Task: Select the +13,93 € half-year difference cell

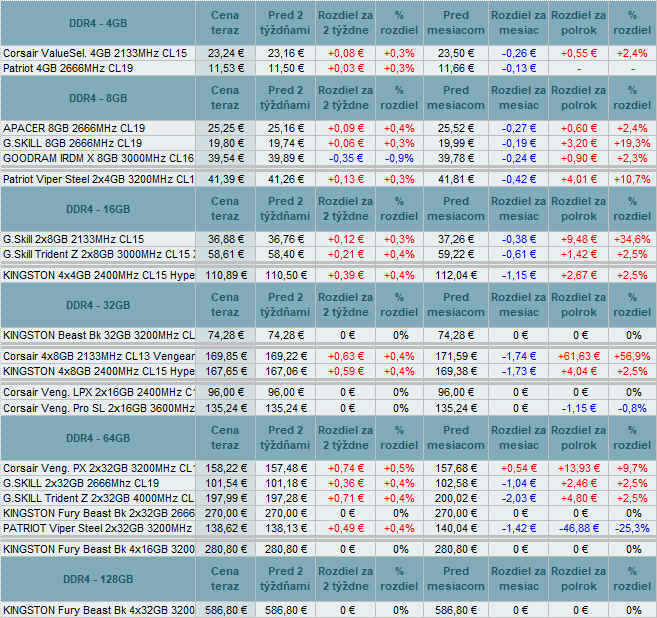Action: pyautogui.click(x=579, y=468)
